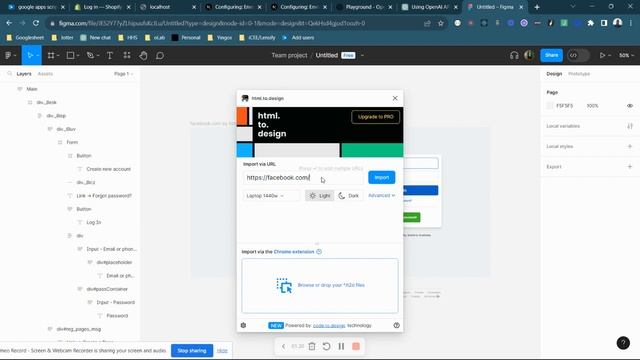Viewport: 640px width, 360px height.
Task: Pause the screen recording
Action: (341, 347)
